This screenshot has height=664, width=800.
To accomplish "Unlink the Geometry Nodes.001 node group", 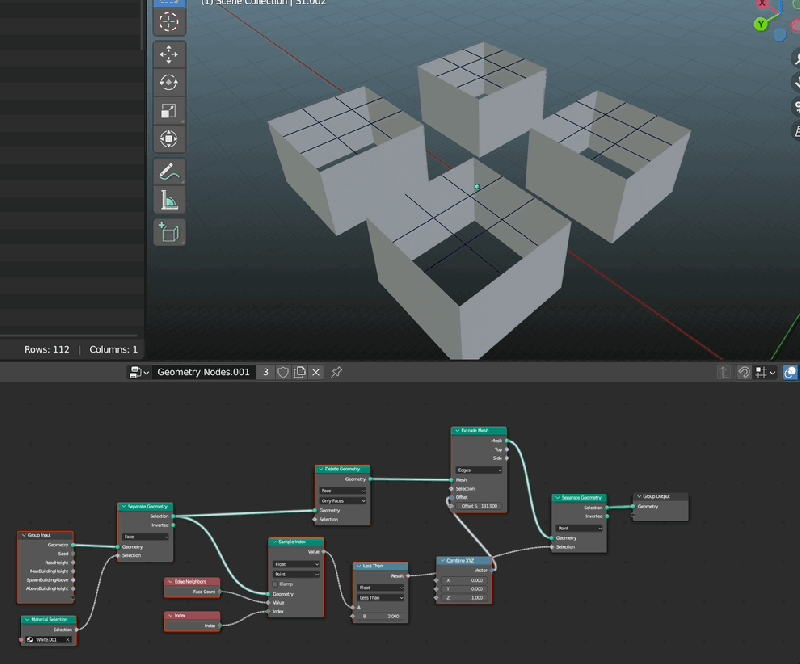I will pos(315,372).
